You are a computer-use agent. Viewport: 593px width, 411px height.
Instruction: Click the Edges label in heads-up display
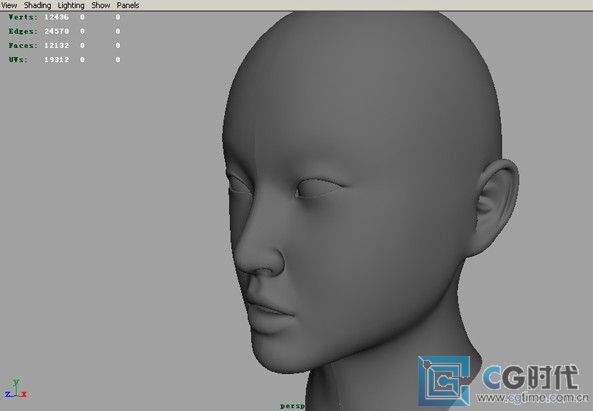pyautogui.click(x=23, y=31)
